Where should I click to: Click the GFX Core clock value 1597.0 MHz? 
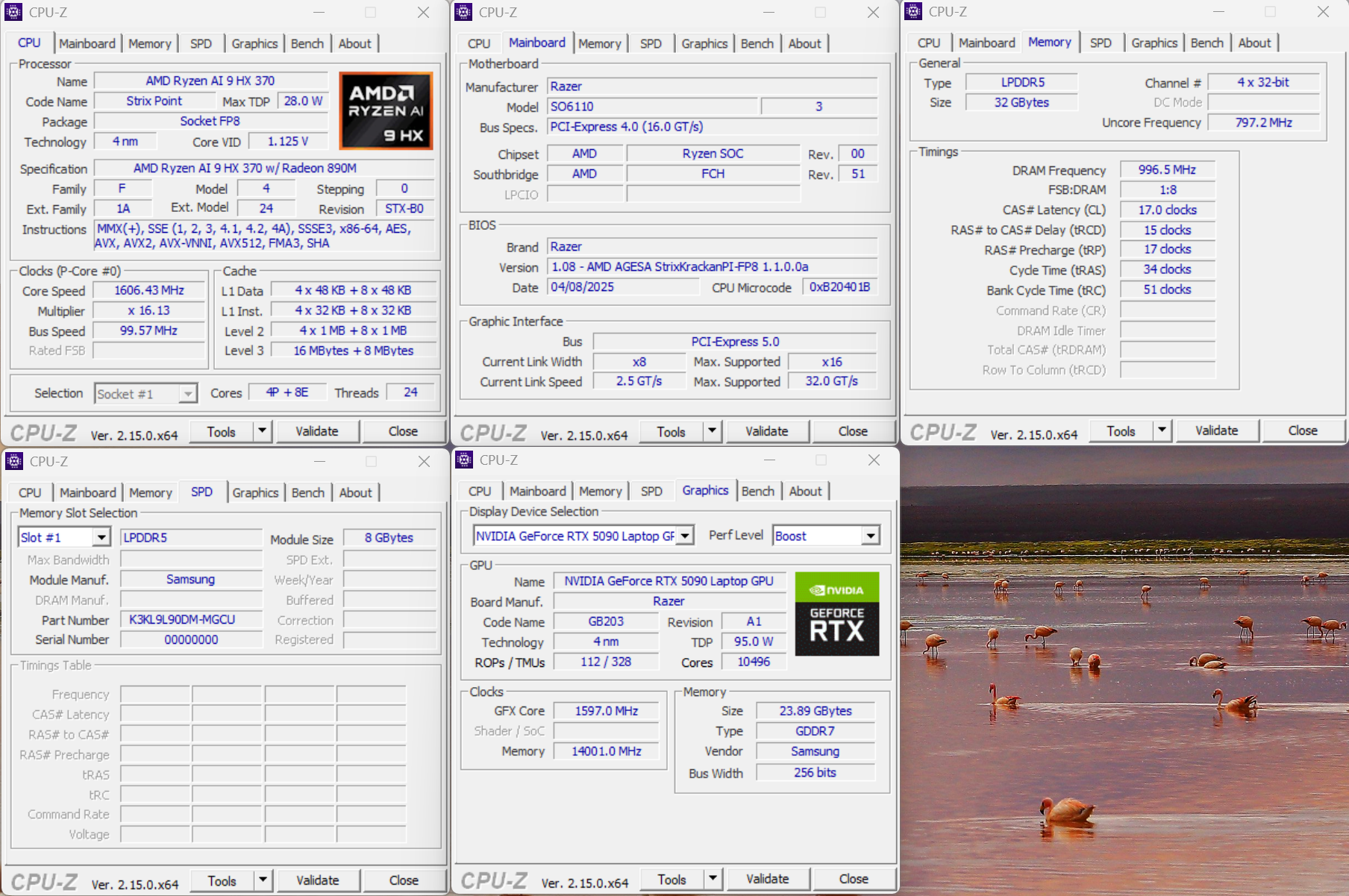[606, 711]
